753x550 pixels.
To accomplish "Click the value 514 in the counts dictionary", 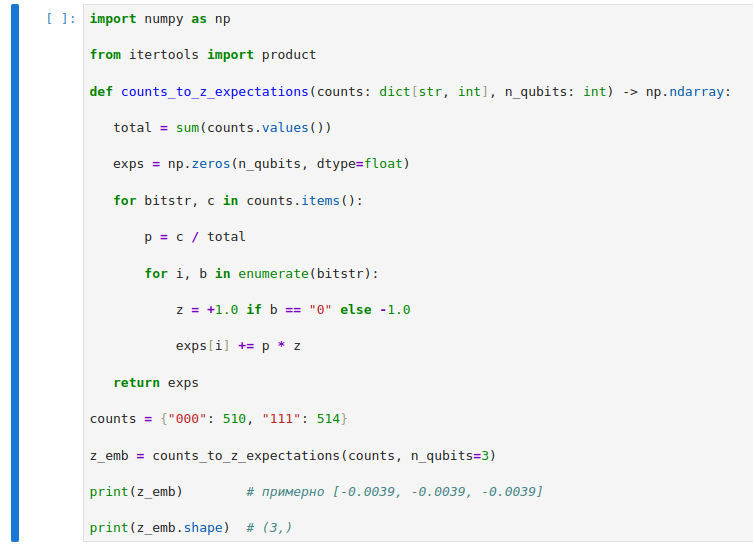I will (x=328, y=418).
